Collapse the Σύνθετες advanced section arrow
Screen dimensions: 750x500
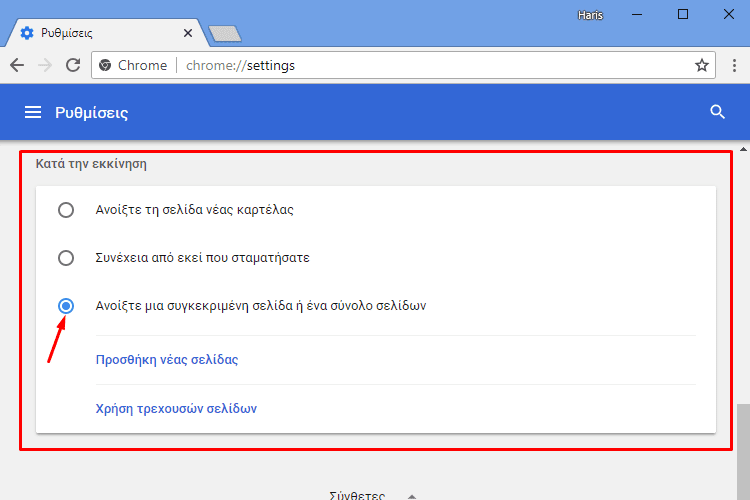tap(412, 497)
